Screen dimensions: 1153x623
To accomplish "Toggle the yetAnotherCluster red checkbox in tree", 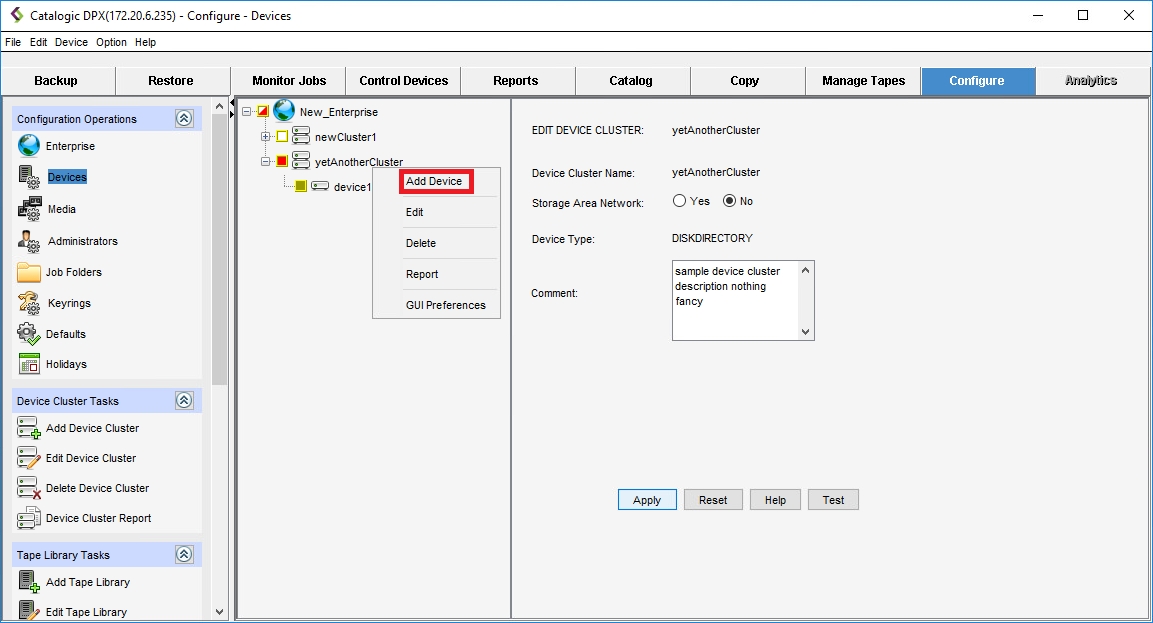I will coord(282,162).
